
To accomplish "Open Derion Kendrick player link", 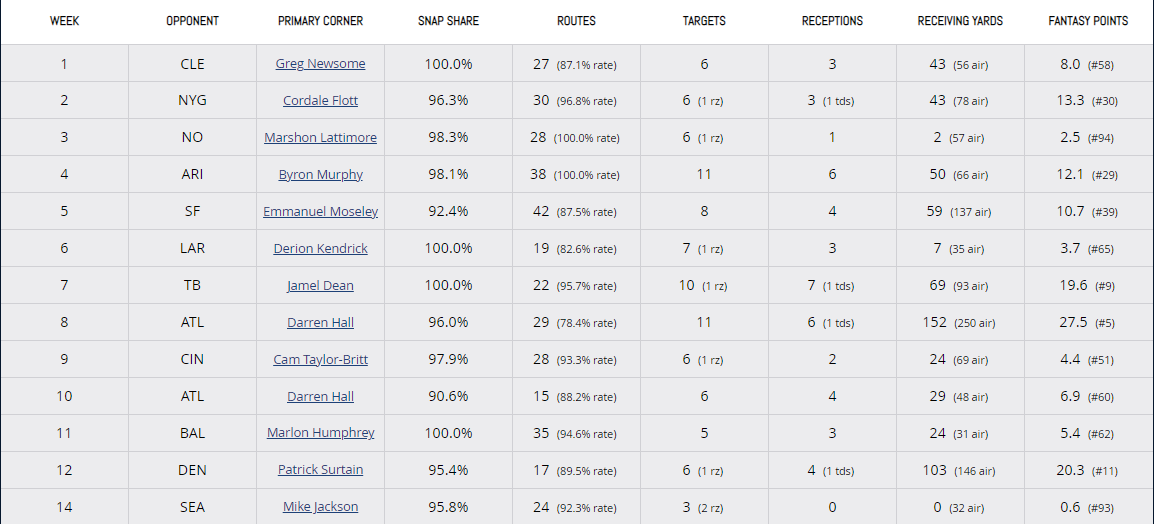I will click(x=320, y=249).
